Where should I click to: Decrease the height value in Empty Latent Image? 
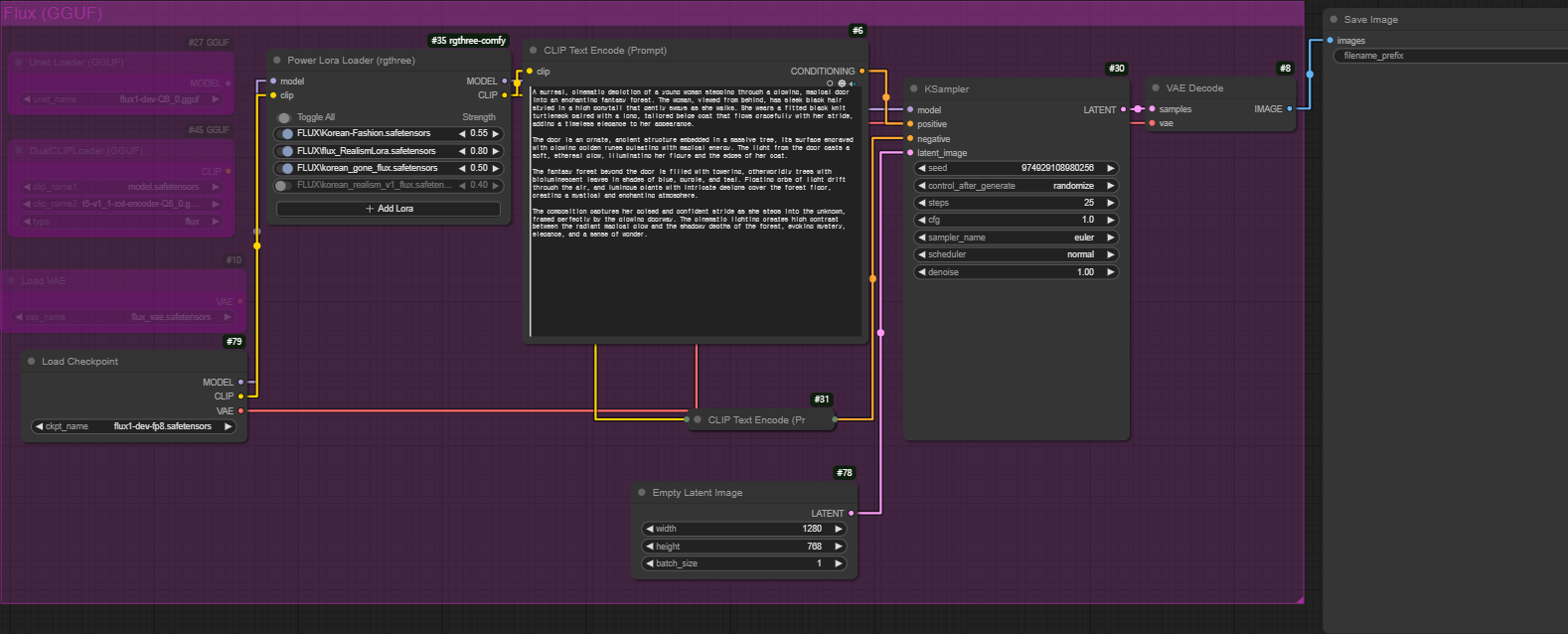pos(650,547)
